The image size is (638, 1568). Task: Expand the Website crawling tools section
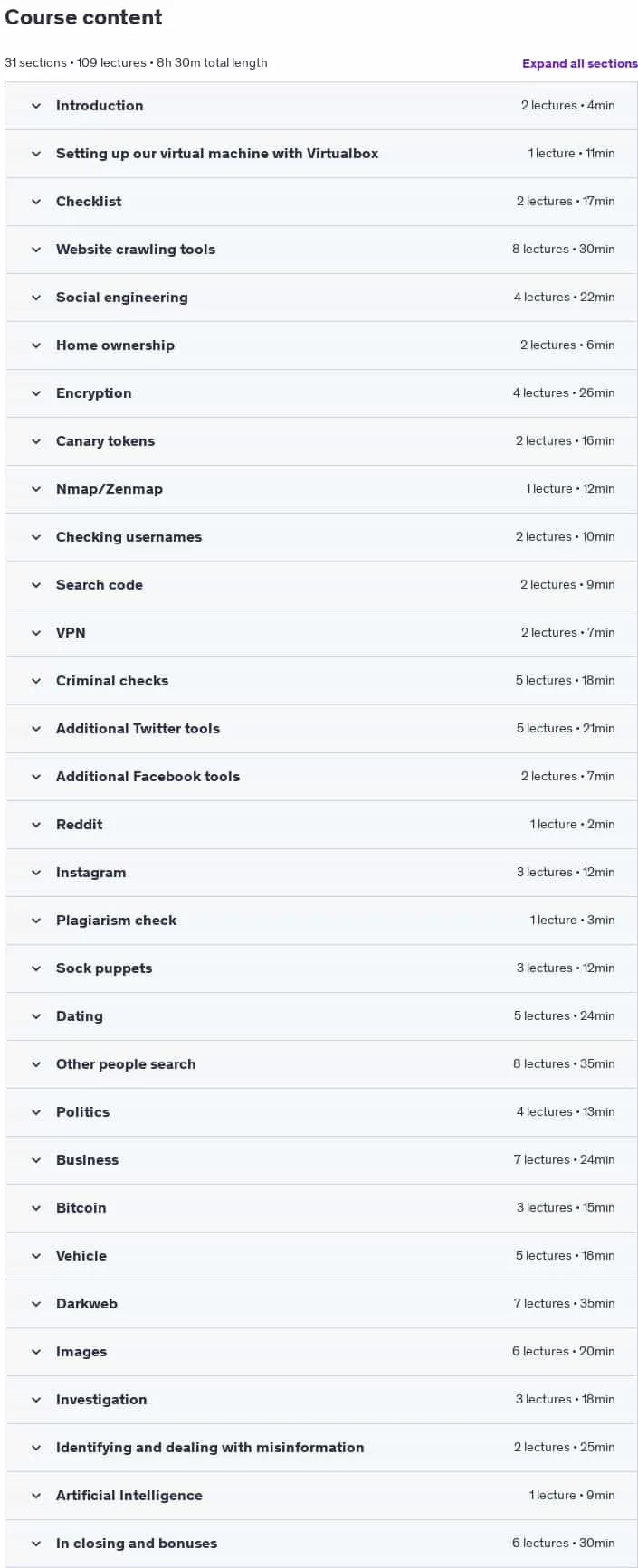(321, 250)
